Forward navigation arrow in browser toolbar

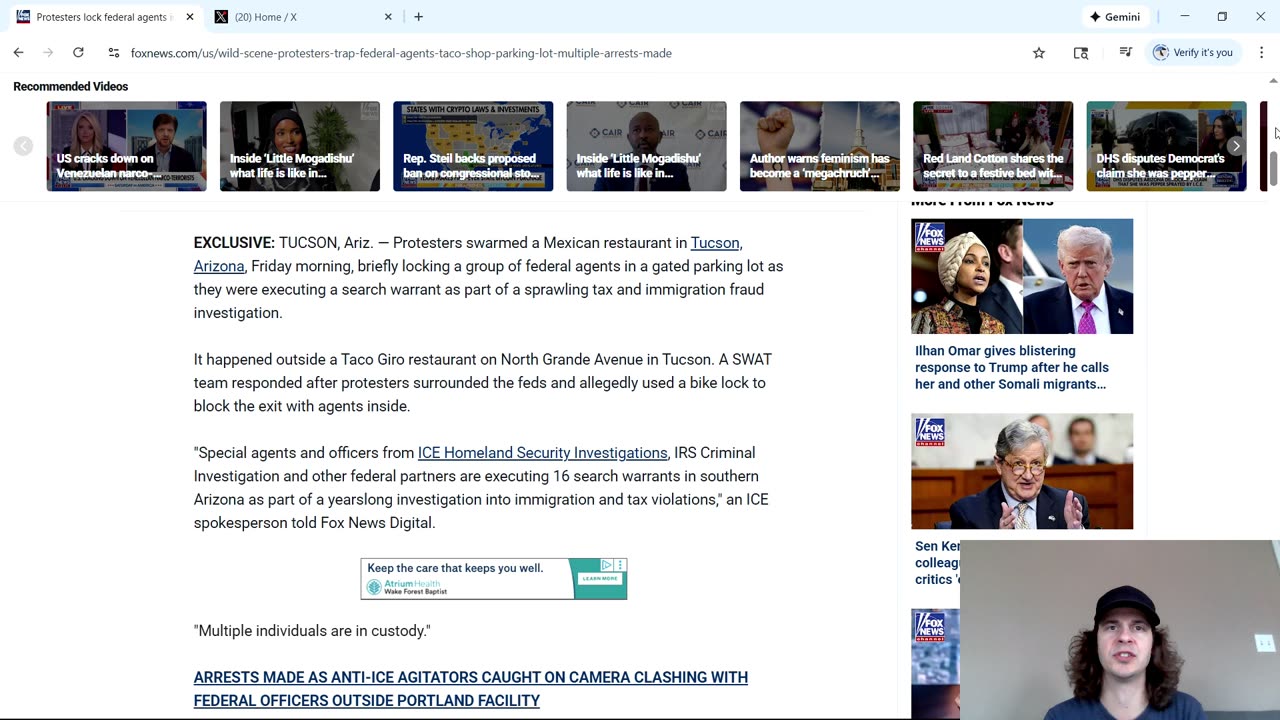pos(48,53)
